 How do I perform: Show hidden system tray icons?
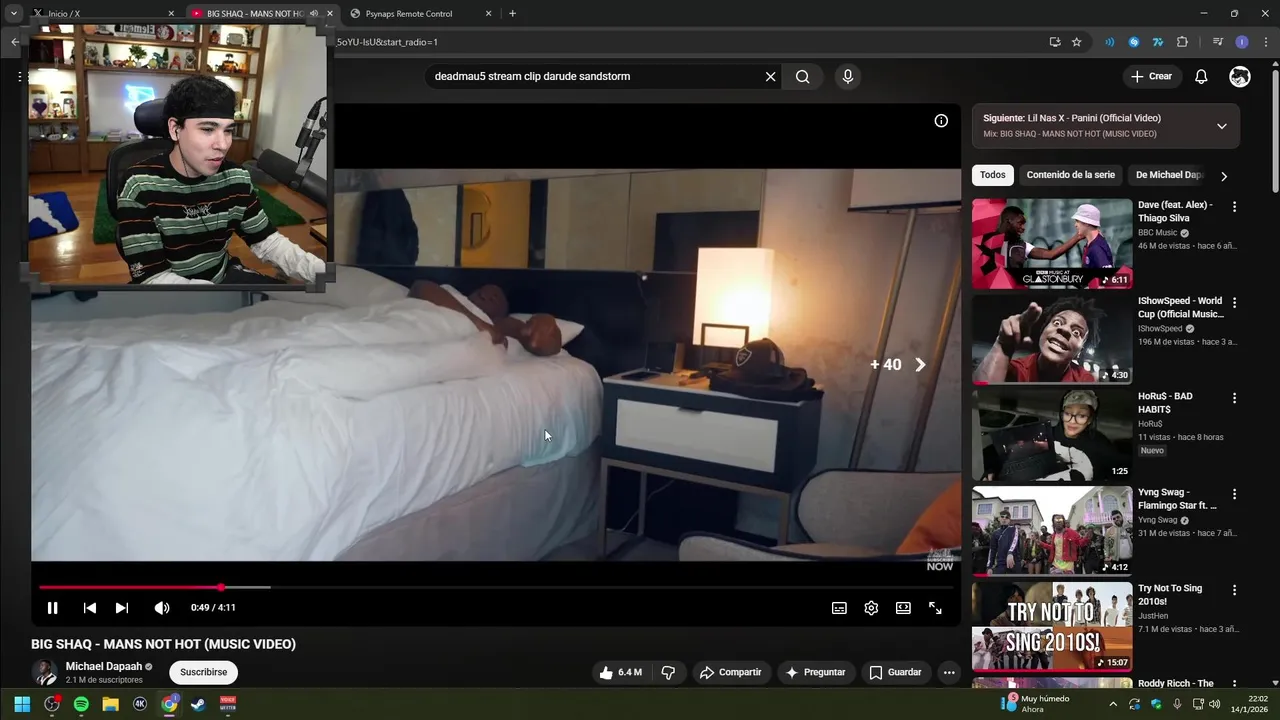pos(1113,704)
